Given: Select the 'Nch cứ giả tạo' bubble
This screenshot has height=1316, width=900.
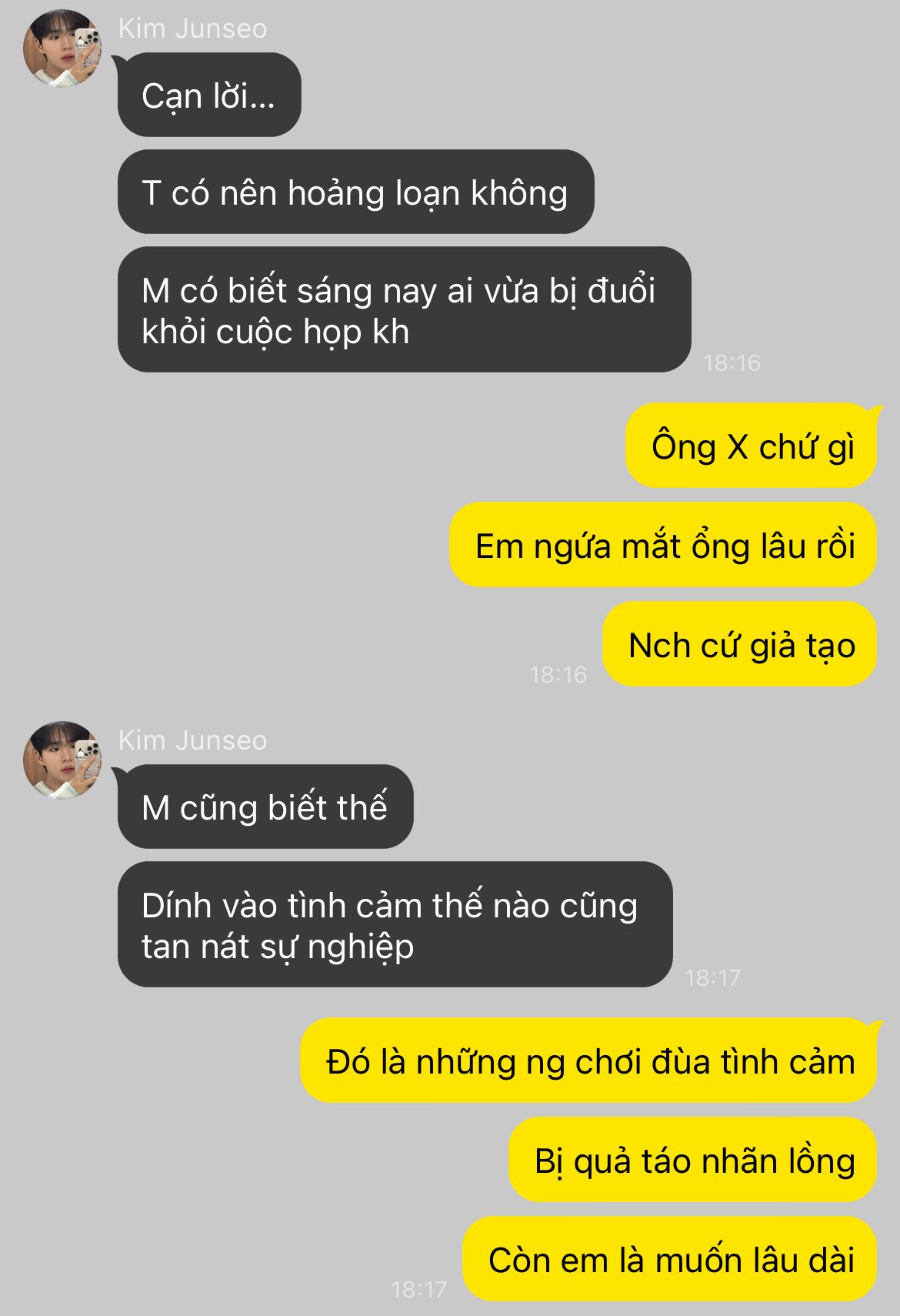Looking at the screenshot, I should (x=740, y=644).
